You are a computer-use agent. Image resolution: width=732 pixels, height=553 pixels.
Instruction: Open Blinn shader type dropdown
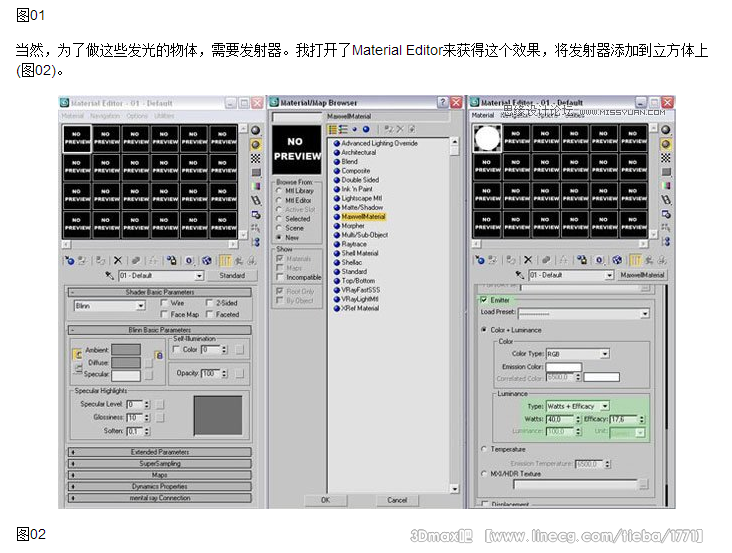click(141, 306)
